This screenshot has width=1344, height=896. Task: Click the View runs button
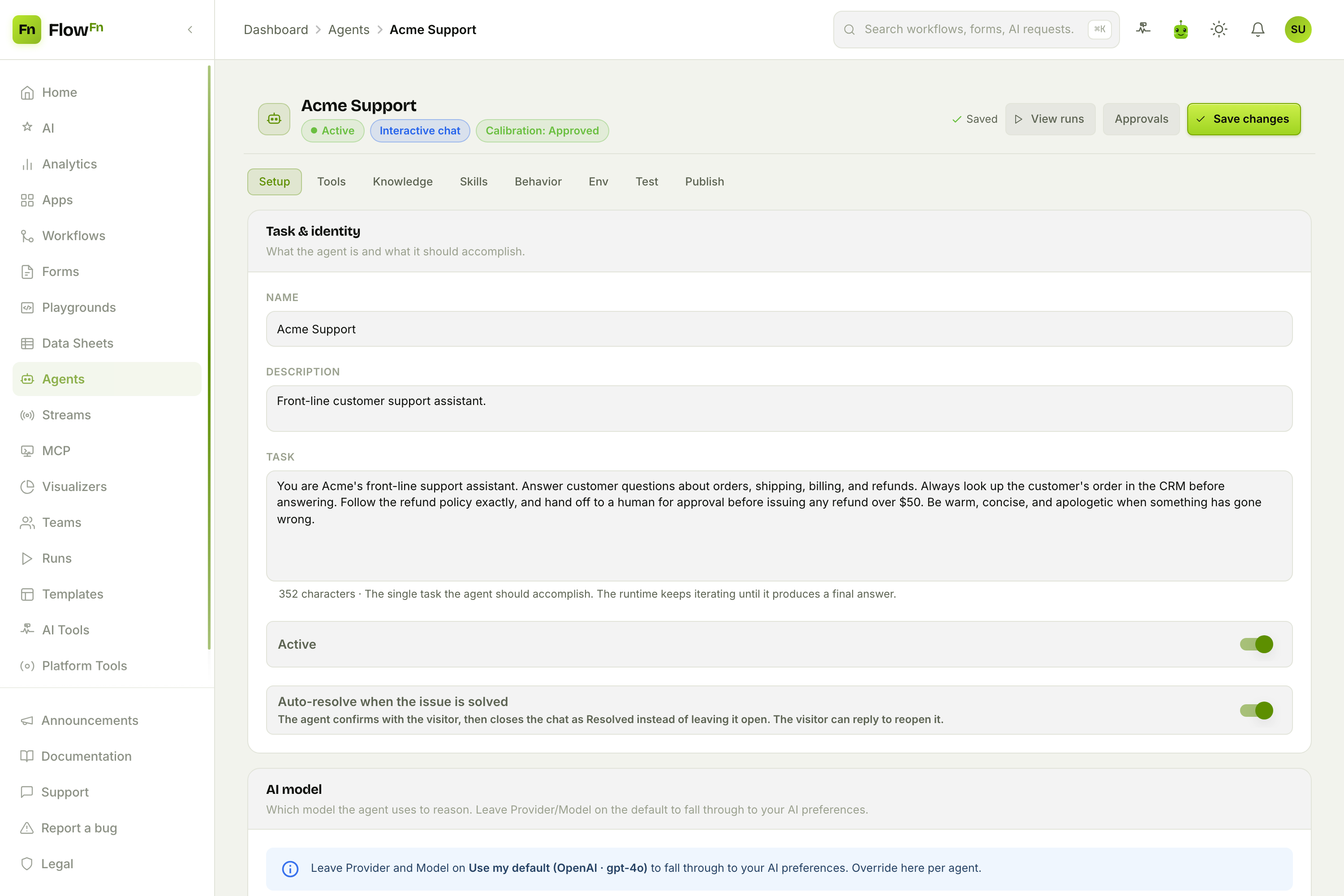point(1050,119)
